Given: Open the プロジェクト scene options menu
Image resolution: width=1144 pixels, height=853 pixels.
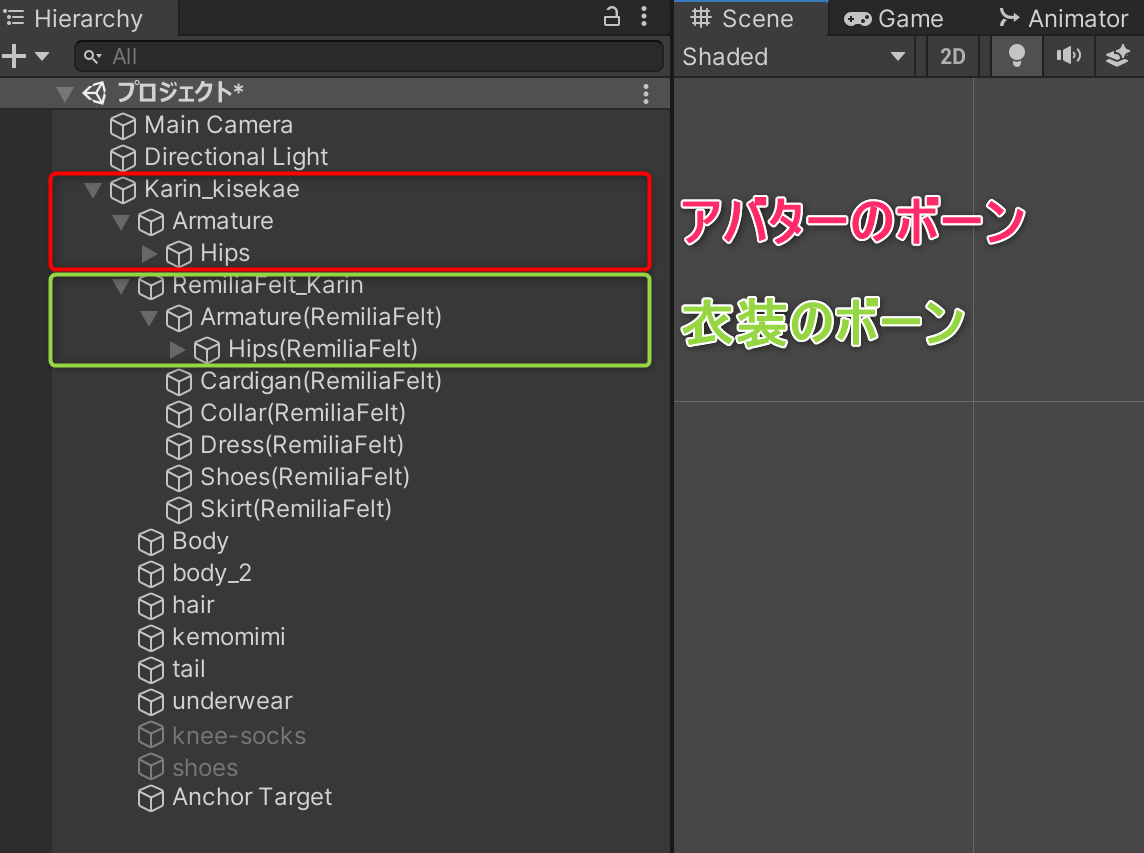Looking at the screenshot, I should click(646, 93).
